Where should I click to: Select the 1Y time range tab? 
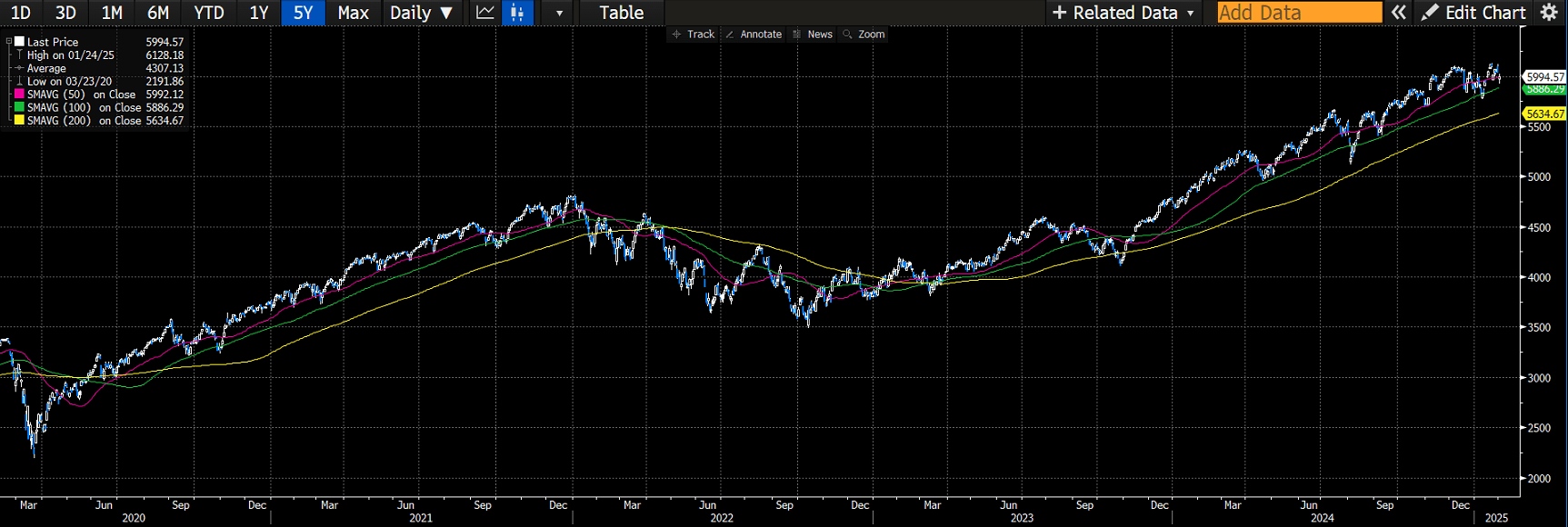pos(259,13)
